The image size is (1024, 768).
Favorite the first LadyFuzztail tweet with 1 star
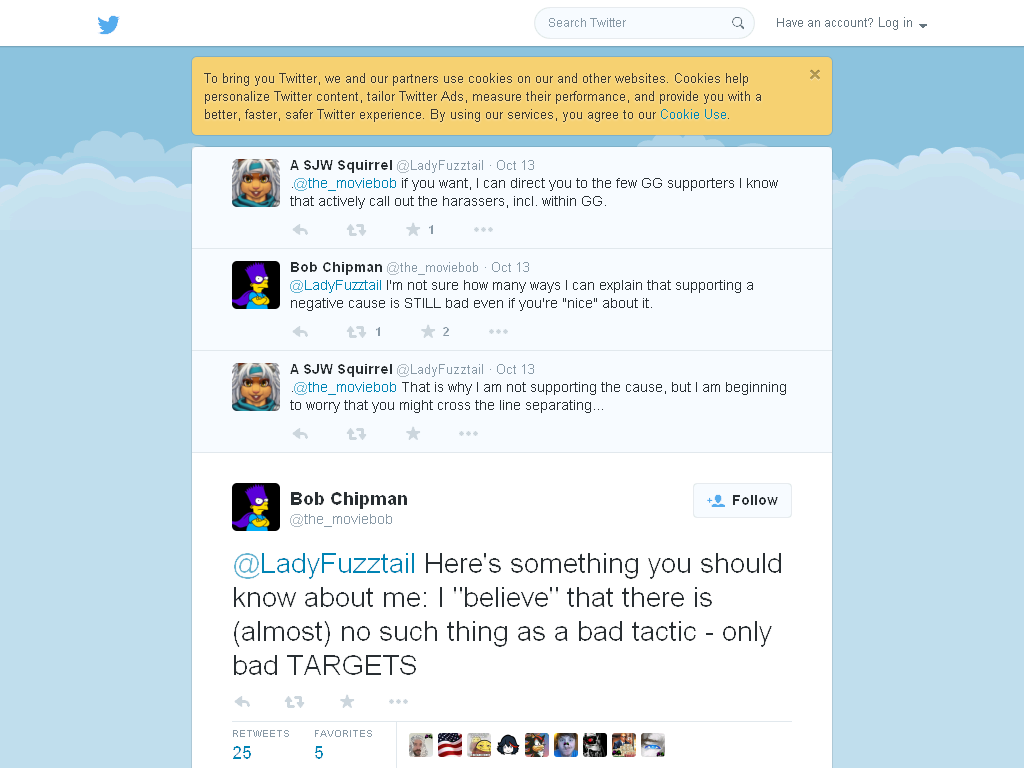point(413,229)
